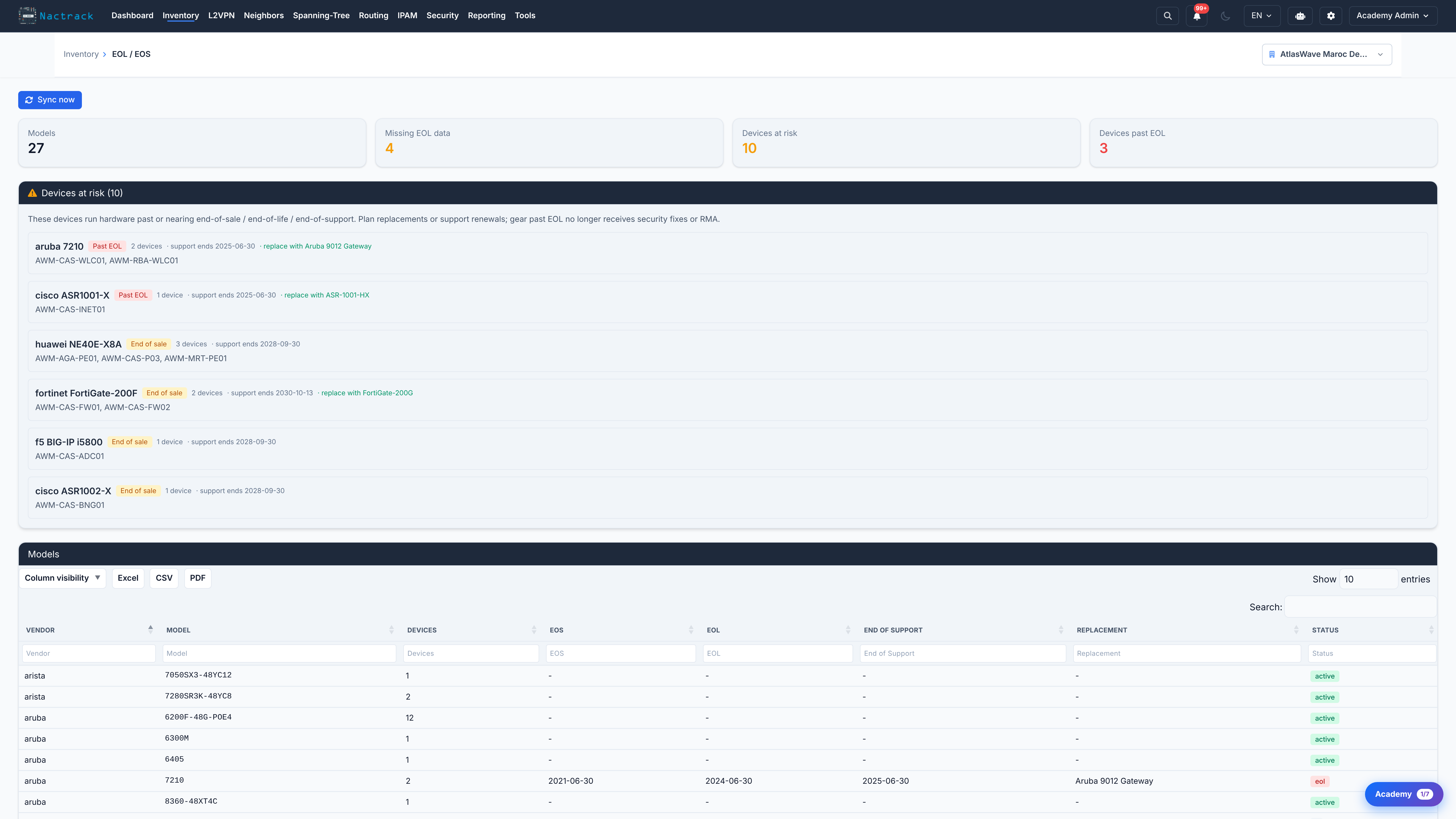Click End of sale badge on huawei NE40E-X8A

click(149, 344)
